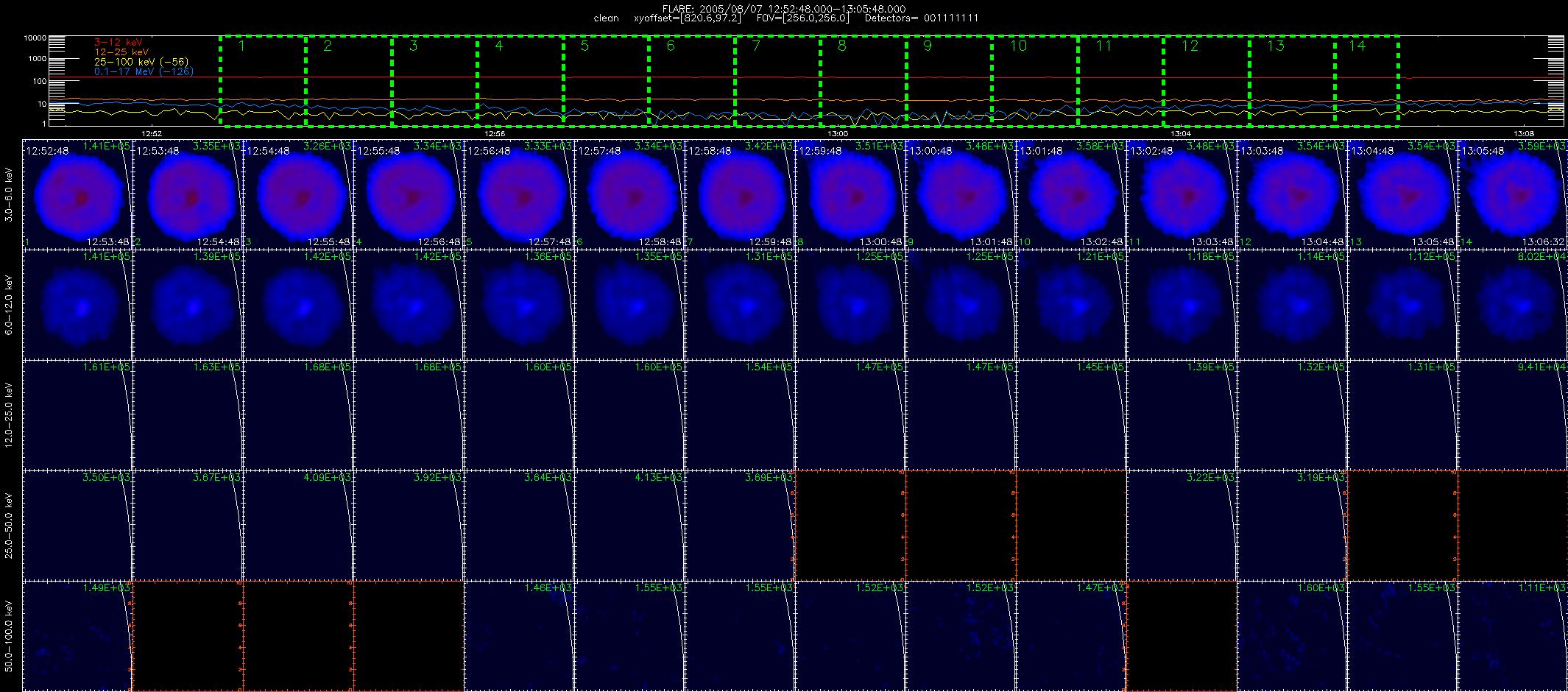Click the Detectors= 001111111 header text
Image resolution: width=1568 pixels, height=692 pixels.
tap(922, 18)
